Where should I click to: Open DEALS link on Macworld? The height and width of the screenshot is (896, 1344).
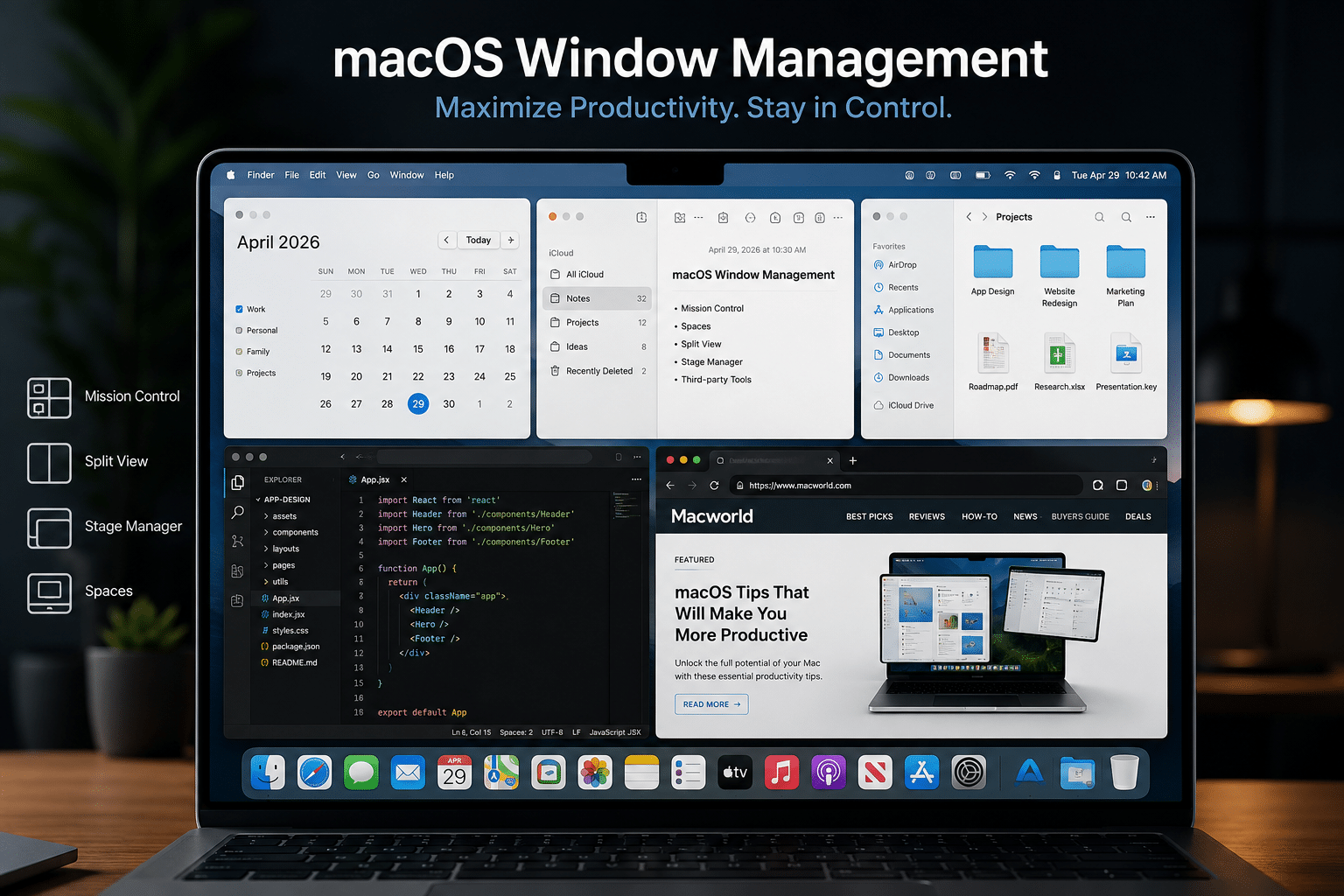pos(1138,516)
